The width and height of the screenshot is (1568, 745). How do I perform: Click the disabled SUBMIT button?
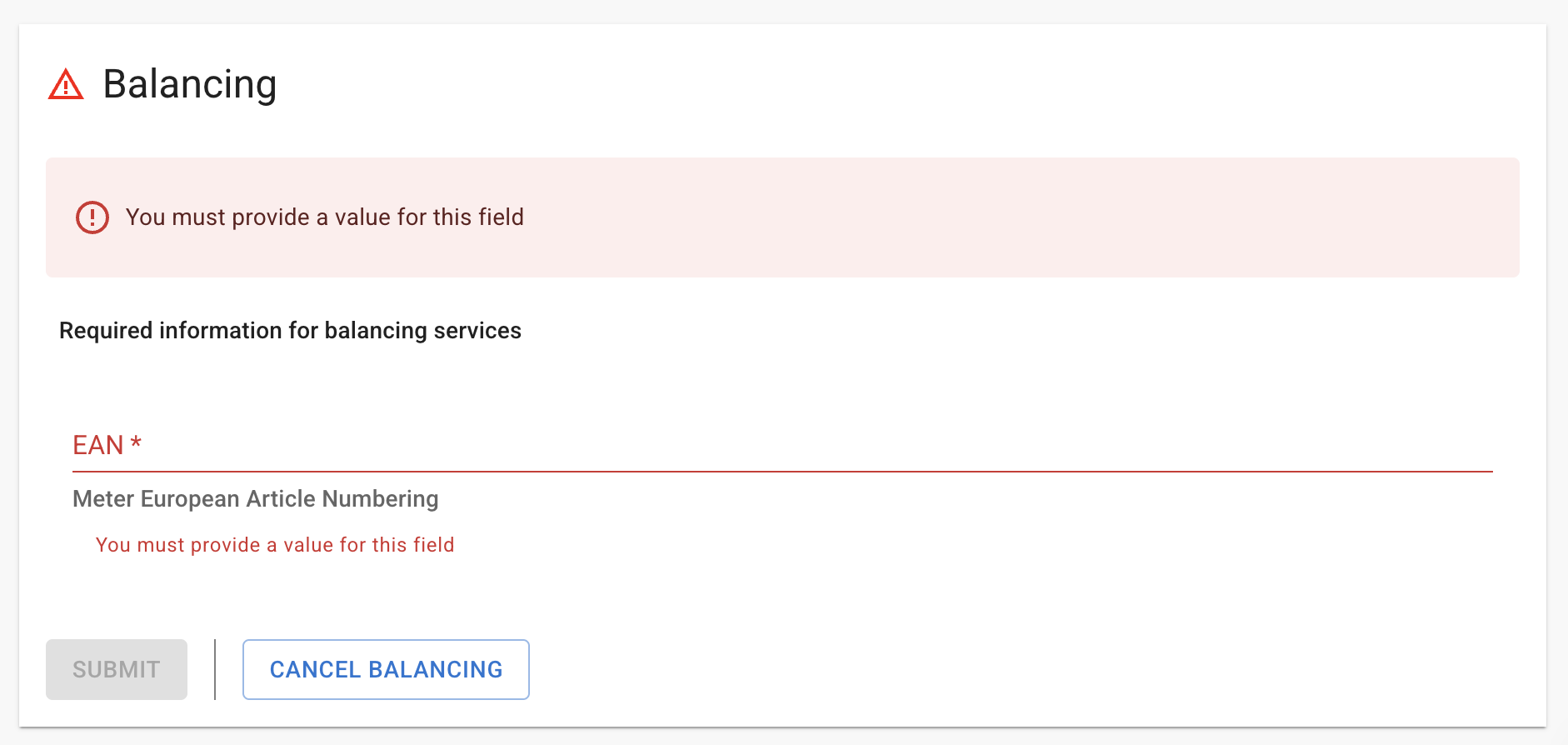[x=117, y=669]
